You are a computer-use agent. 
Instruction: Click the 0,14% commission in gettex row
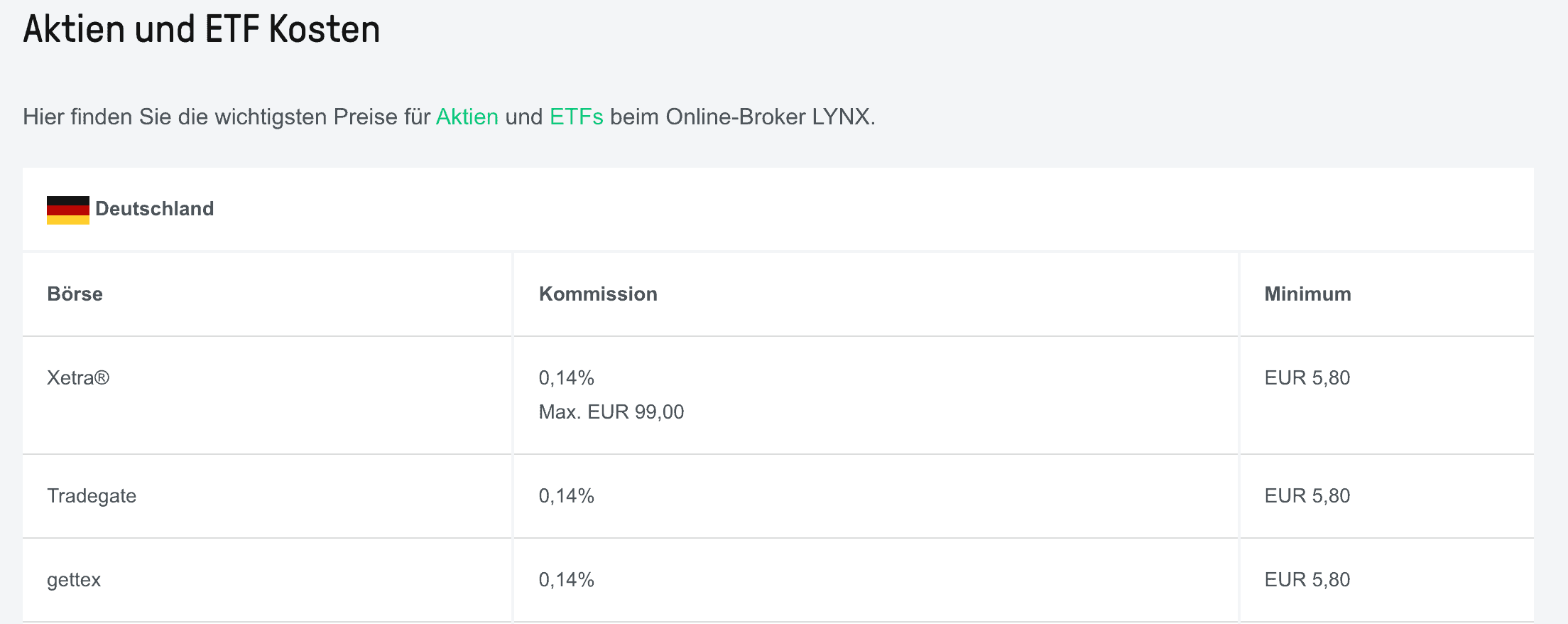pos(566,580)
